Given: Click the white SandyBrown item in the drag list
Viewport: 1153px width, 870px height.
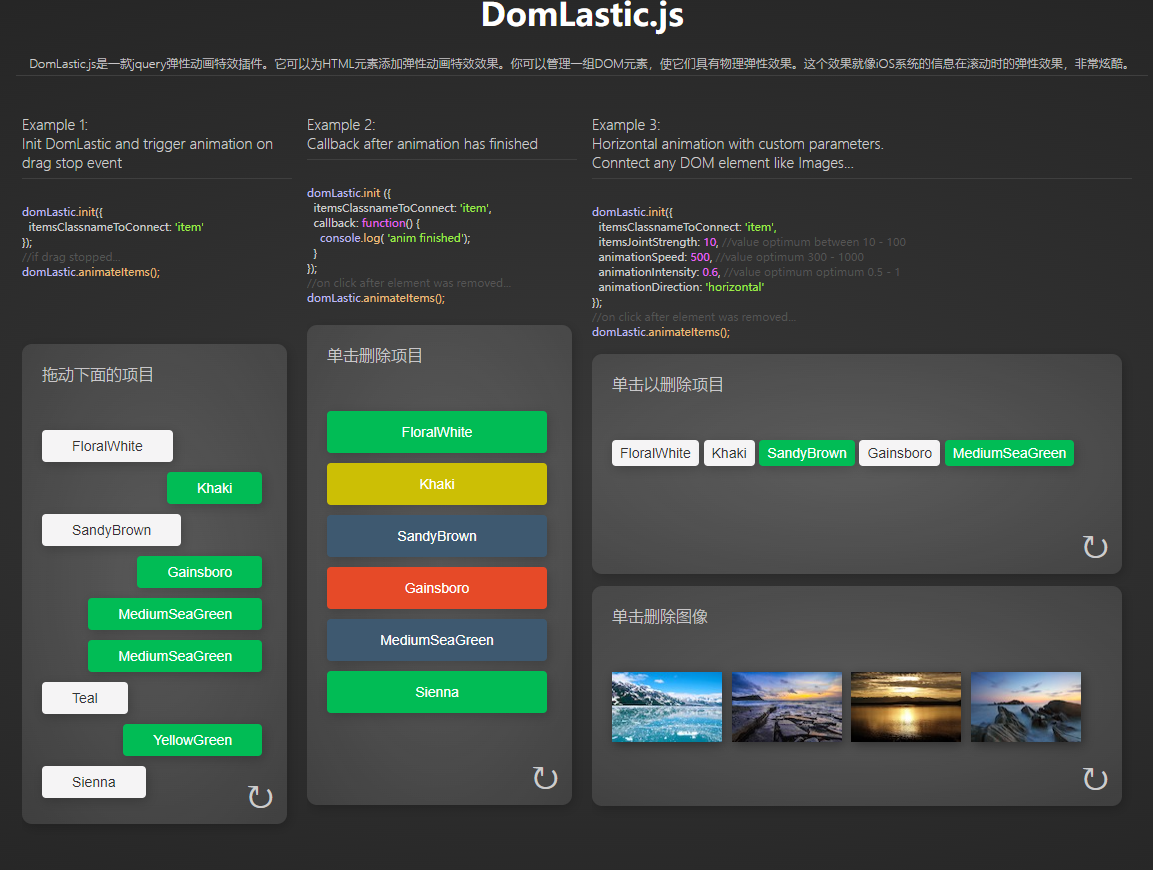Looking at the screenshot, I should [111, 530].
